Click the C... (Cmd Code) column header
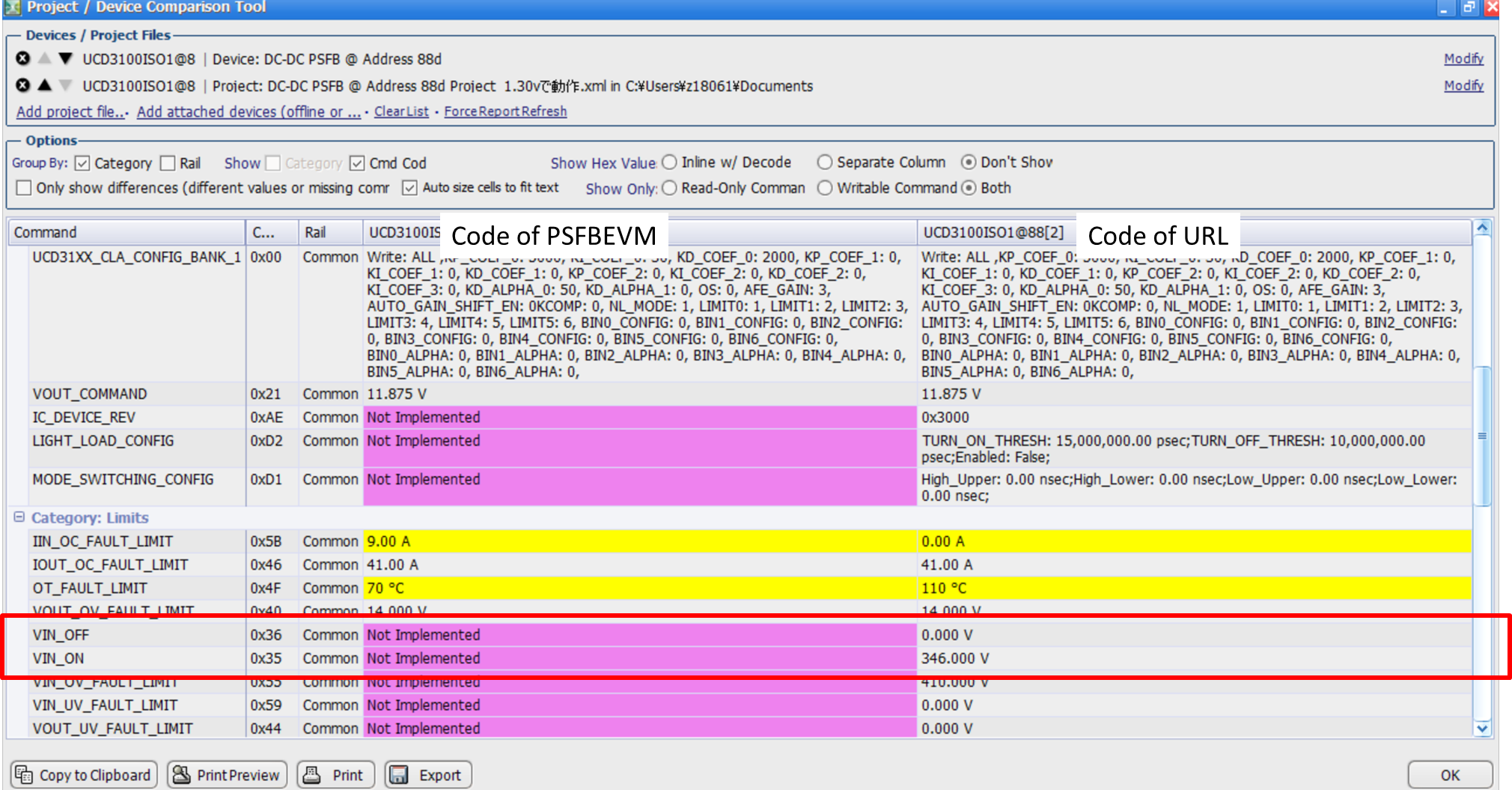This screenshot has width=1512, height=790. [x=272, y=232]
